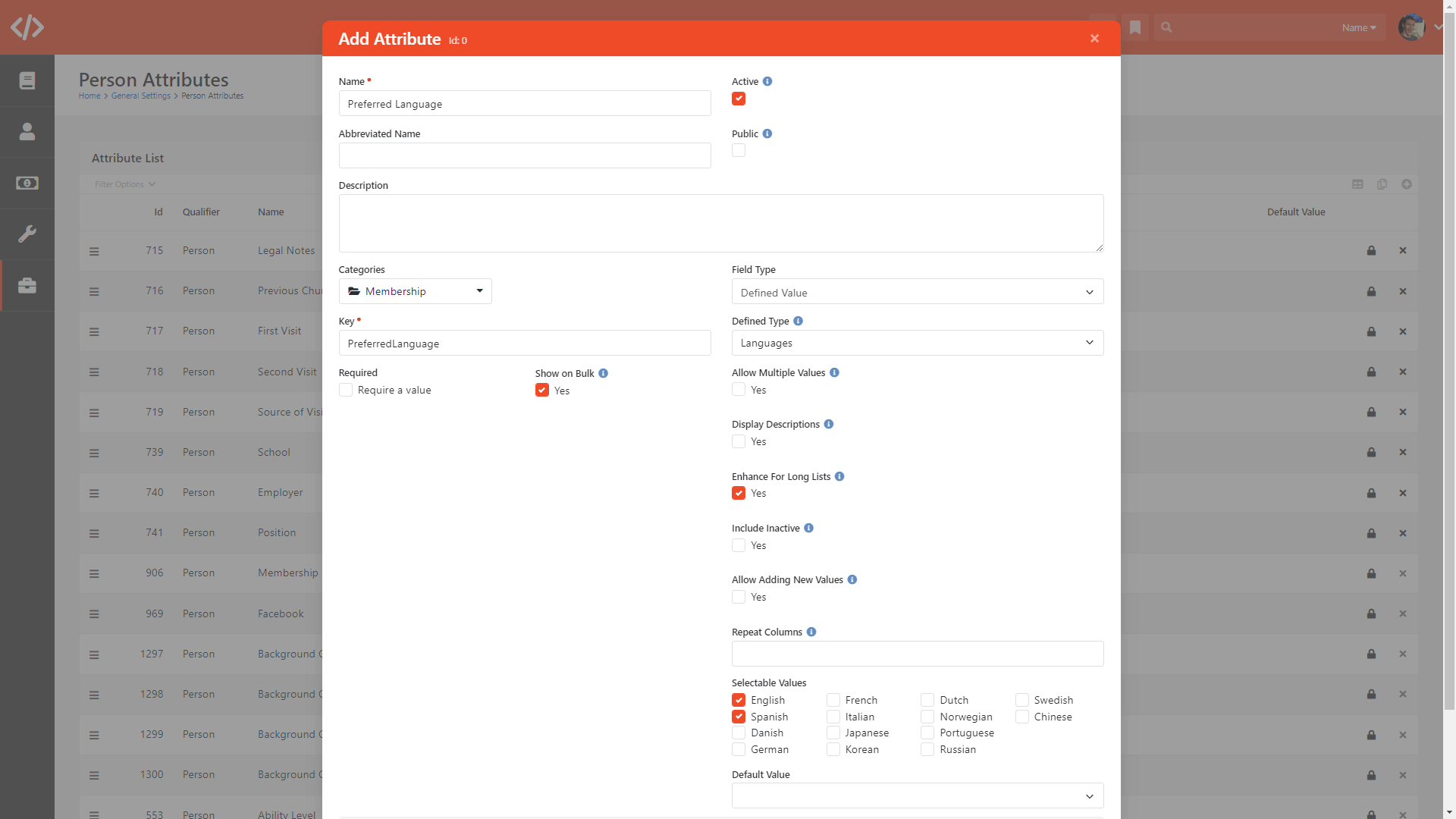This screenshot has width=1456, height=819.
Task: Show info for Include Inactive
Action: (x=808, y=528)
